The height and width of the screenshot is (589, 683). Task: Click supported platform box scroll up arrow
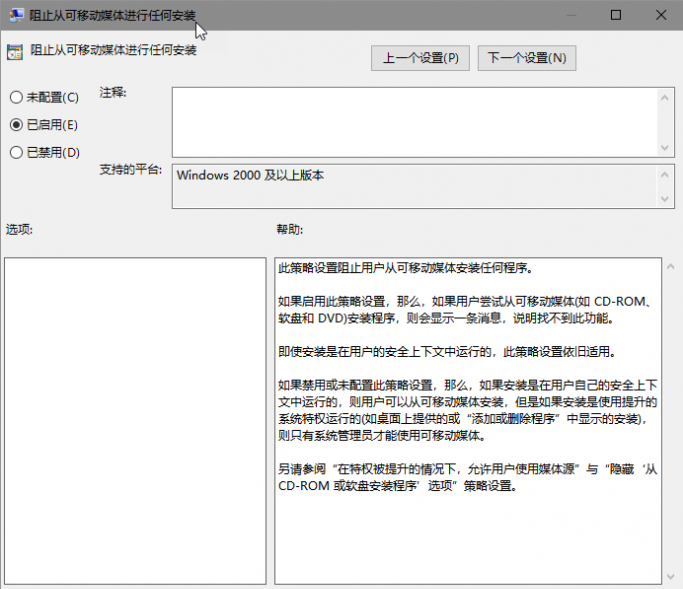(665, 175)
